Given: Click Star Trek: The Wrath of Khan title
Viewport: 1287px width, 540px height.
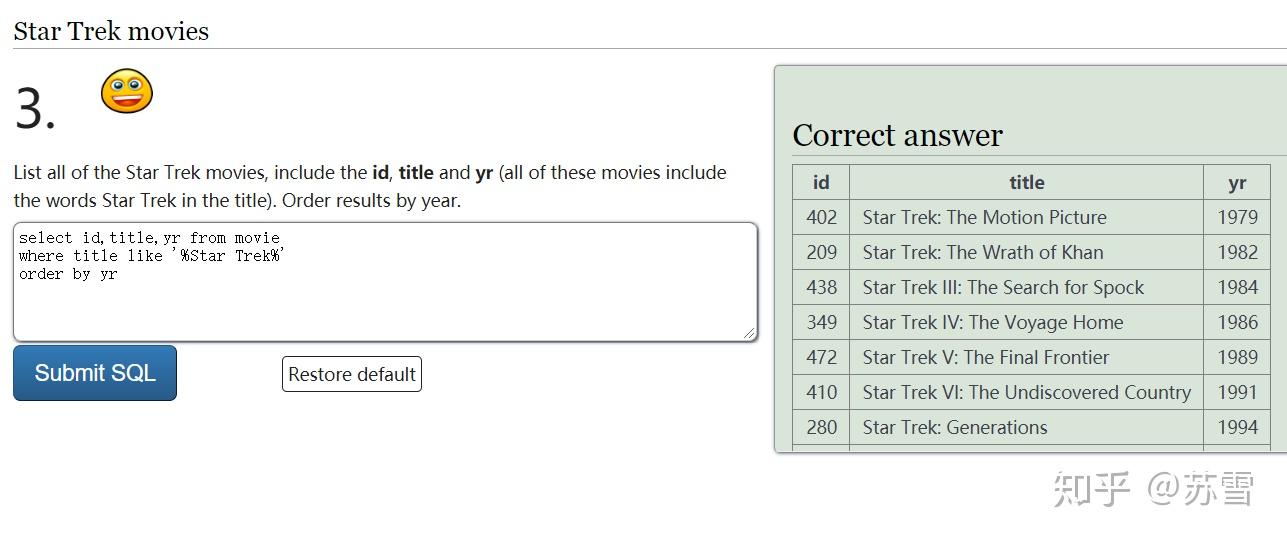Looking at the screenshot, I should point(982,252).
